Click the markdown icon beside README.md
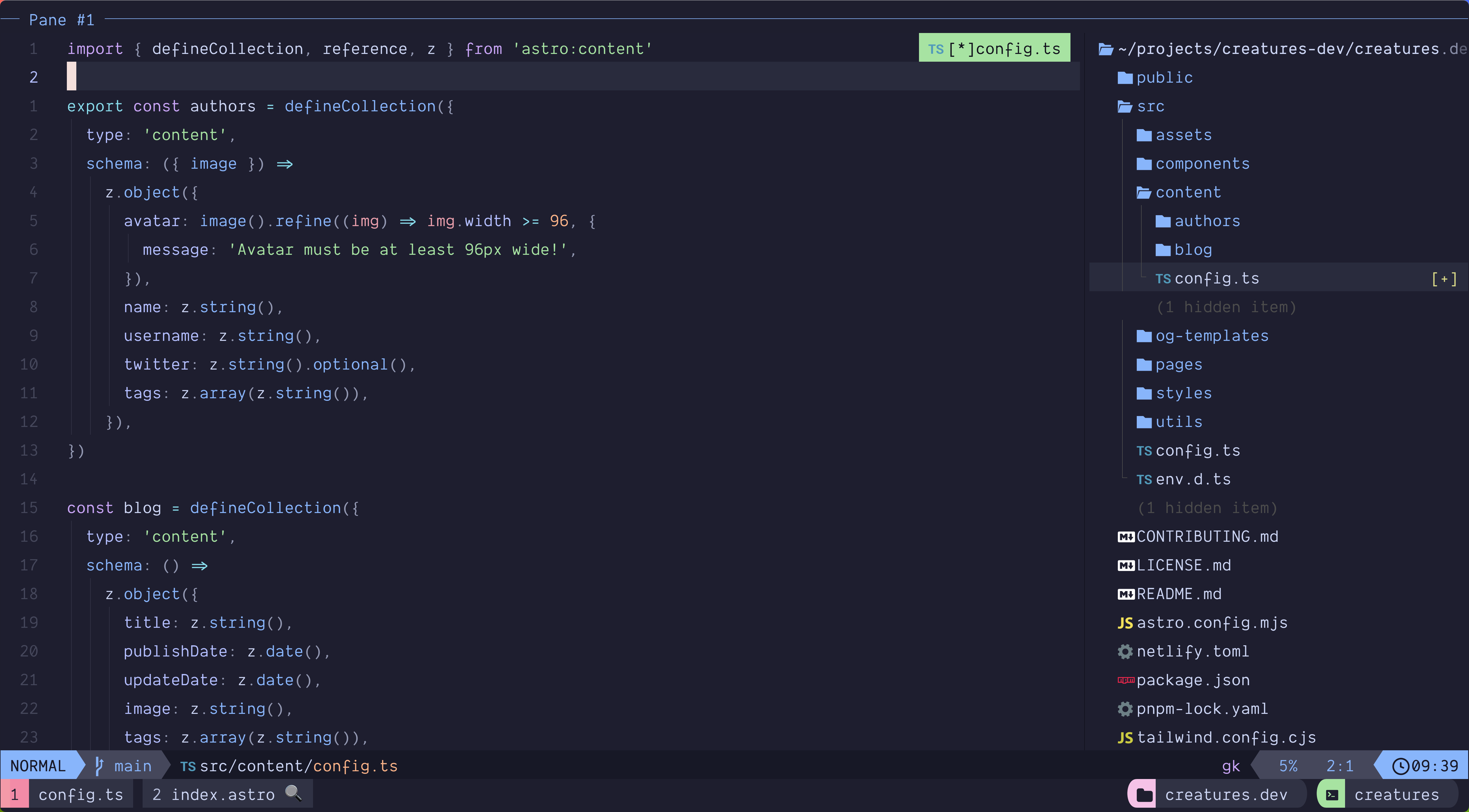The image size is (1469, 812). coord(1126,594)
